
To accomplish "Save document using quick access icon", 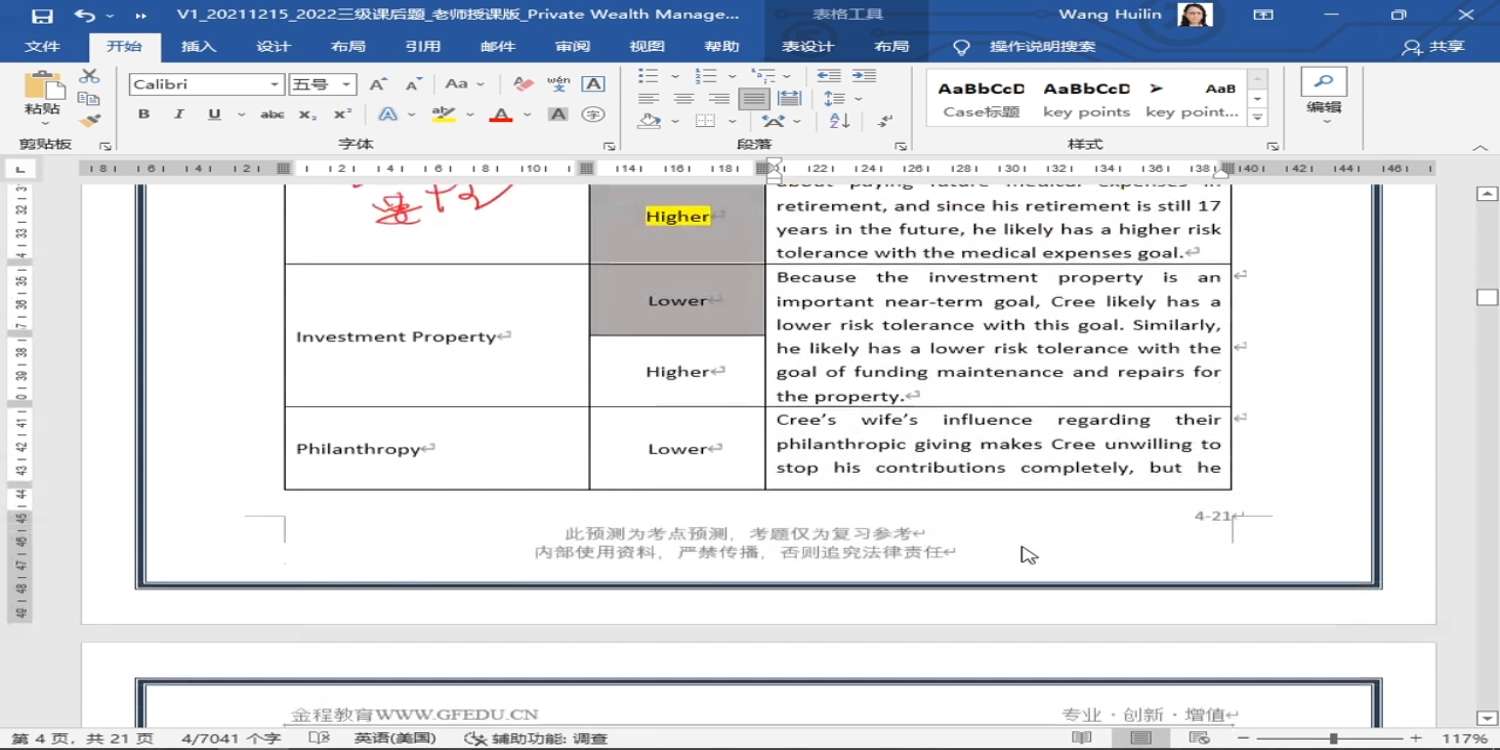I will click(x=42, y=15).
